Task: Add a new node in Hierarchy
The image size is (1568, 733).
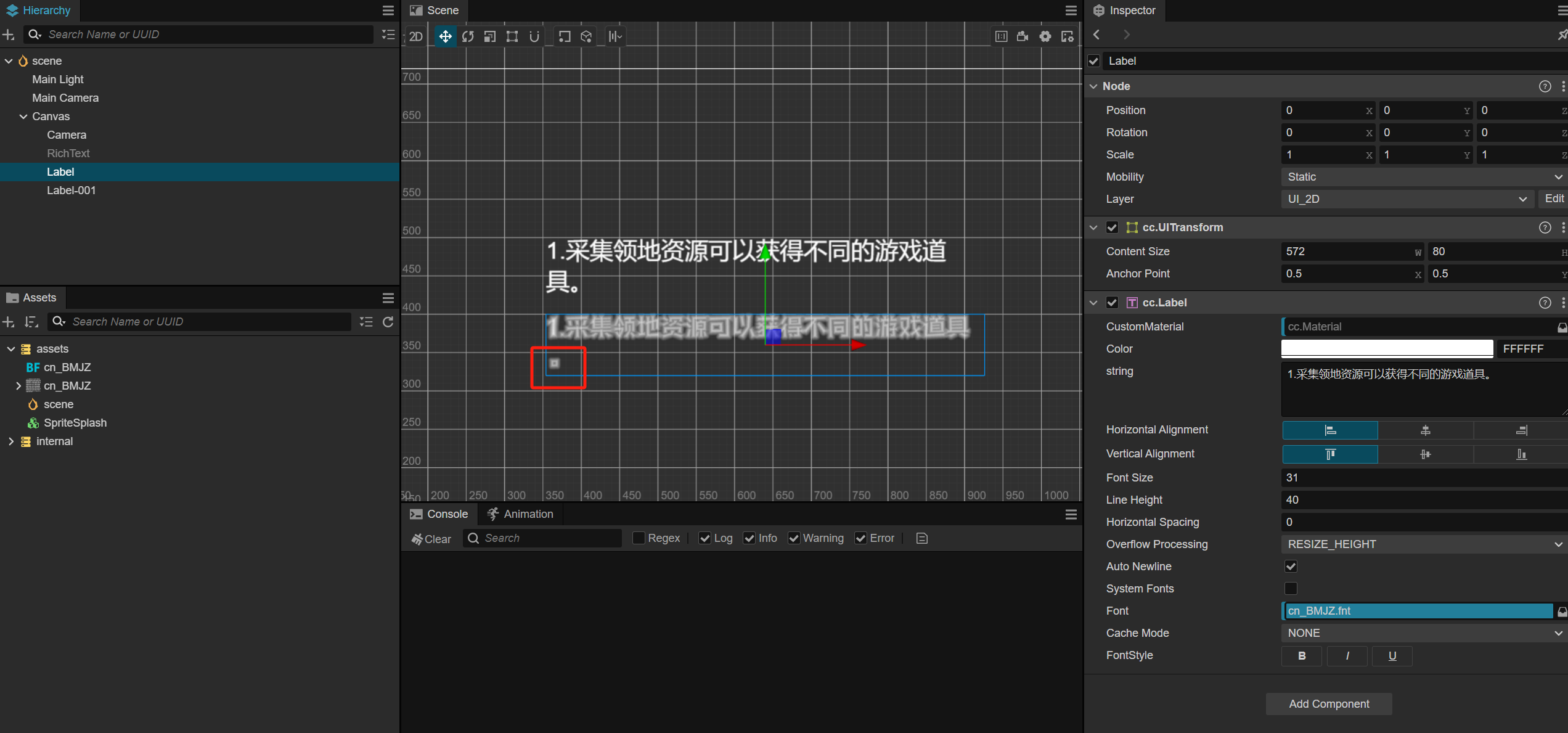Action: click(x=9, y=35)
